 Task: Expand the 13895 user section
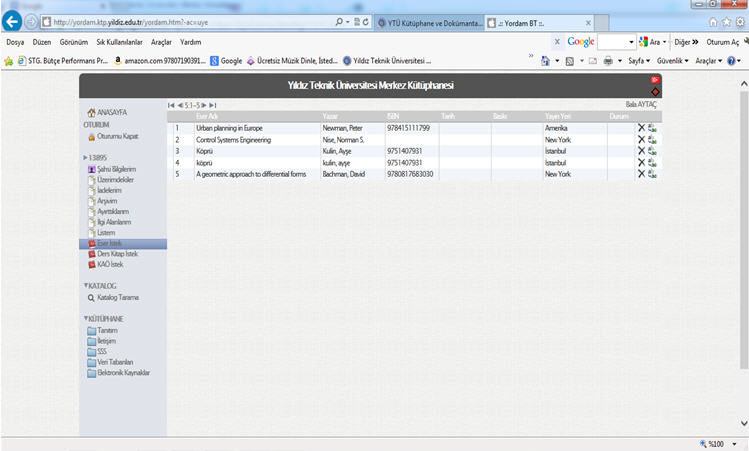[x=86, y=158]
